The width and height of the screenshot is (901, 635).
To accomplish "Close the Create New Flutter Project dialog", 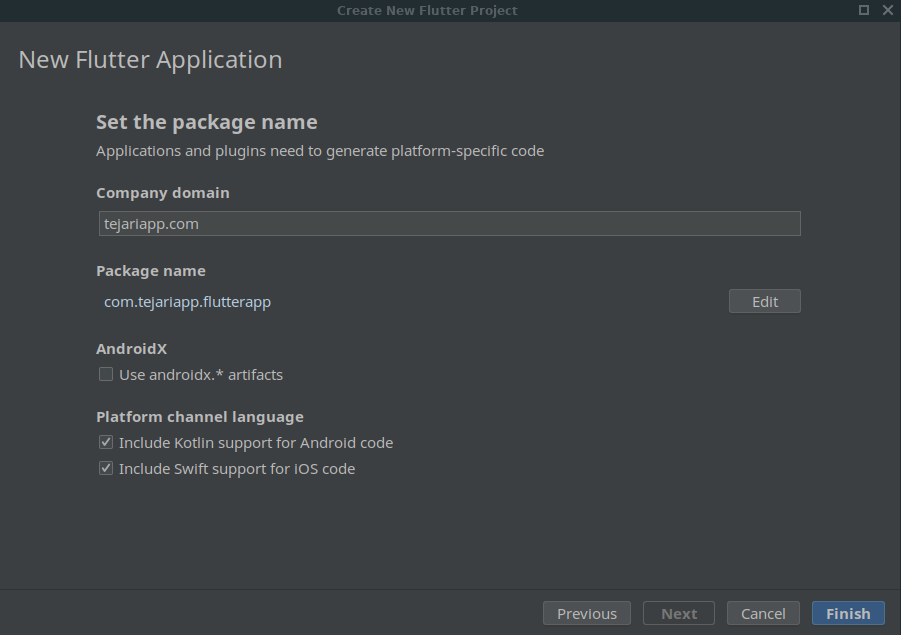I will point(888,10).
